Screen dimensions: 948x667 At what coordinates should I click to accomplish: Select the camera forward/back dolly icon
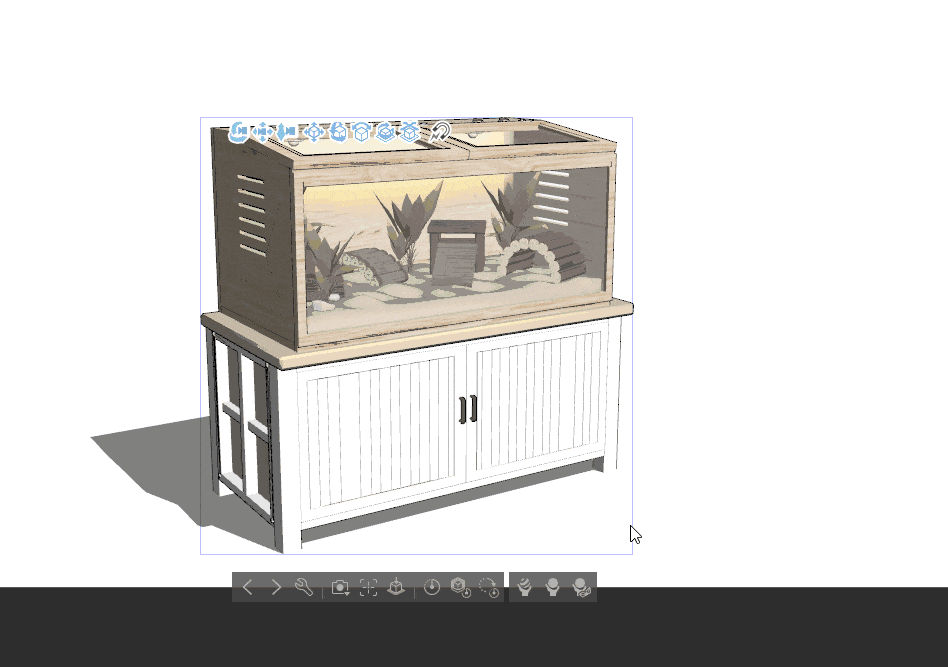tap(286, 132)
